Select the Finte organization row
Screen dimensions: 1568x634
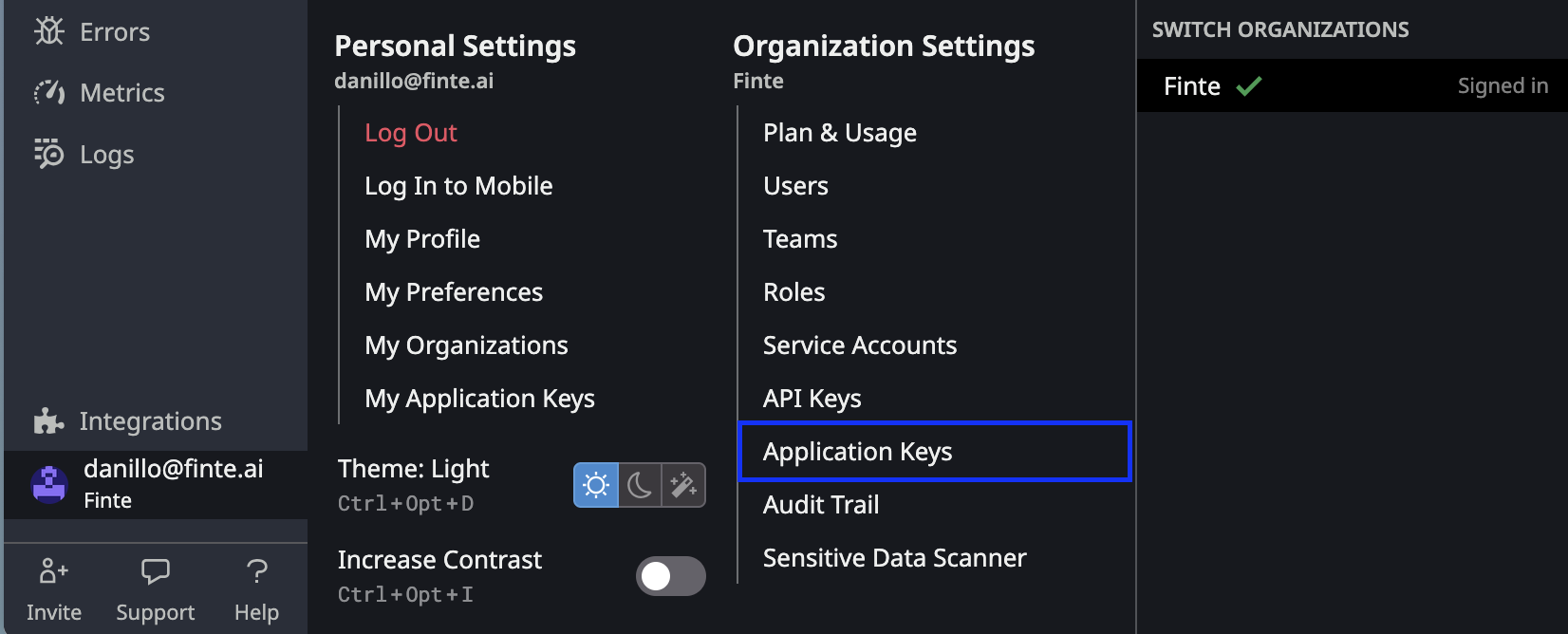[x=1353, y=86]
